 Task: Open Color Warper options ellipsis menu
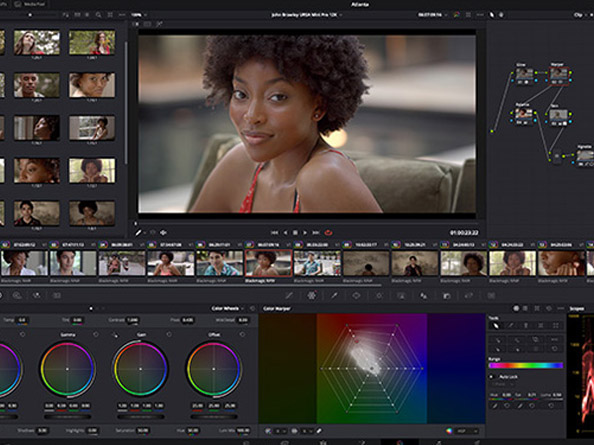560,308
